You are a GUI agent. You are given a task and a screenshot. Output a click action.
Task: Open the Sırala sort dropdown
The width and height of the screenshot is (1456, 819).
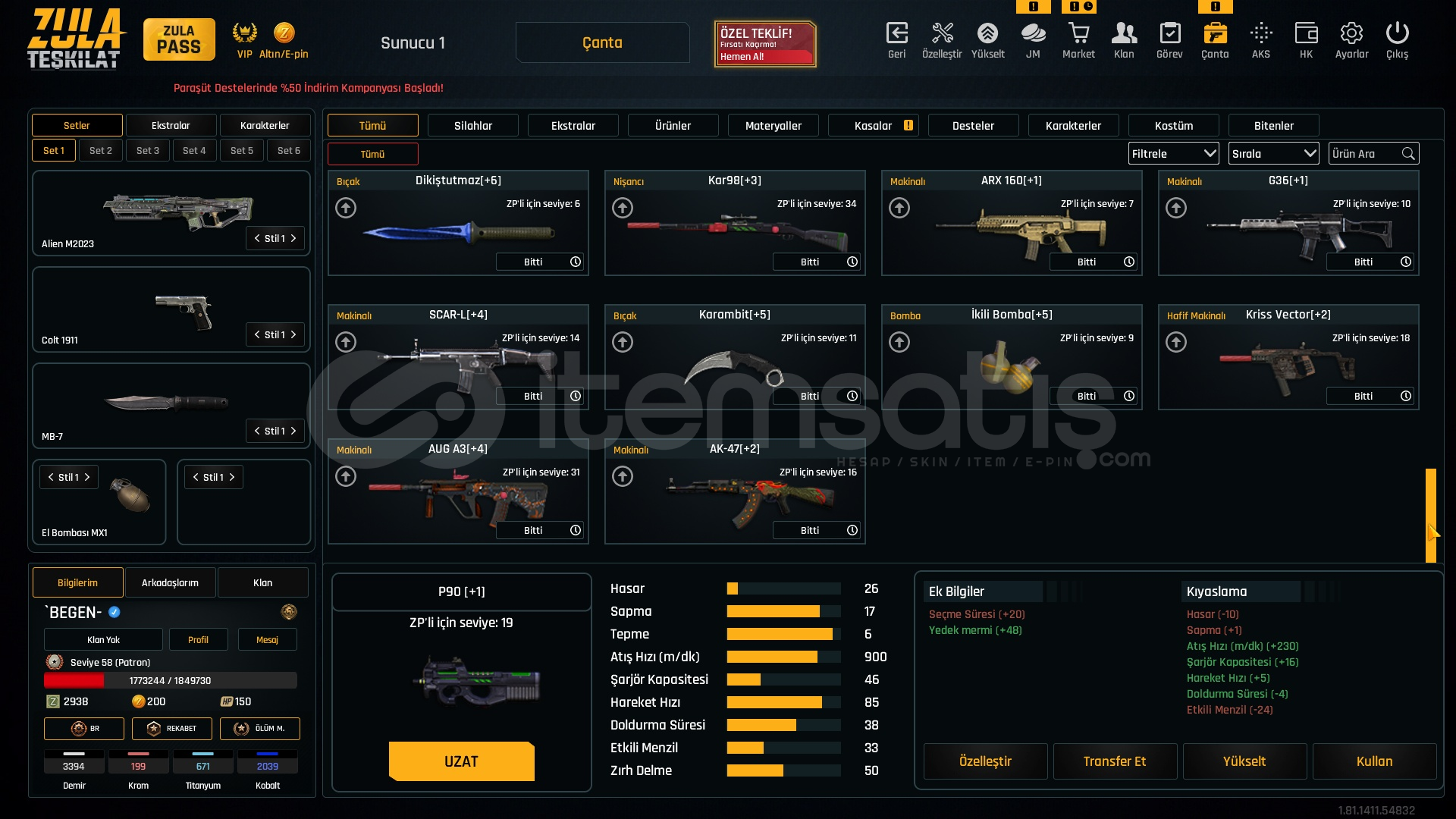click(1273, 153)
